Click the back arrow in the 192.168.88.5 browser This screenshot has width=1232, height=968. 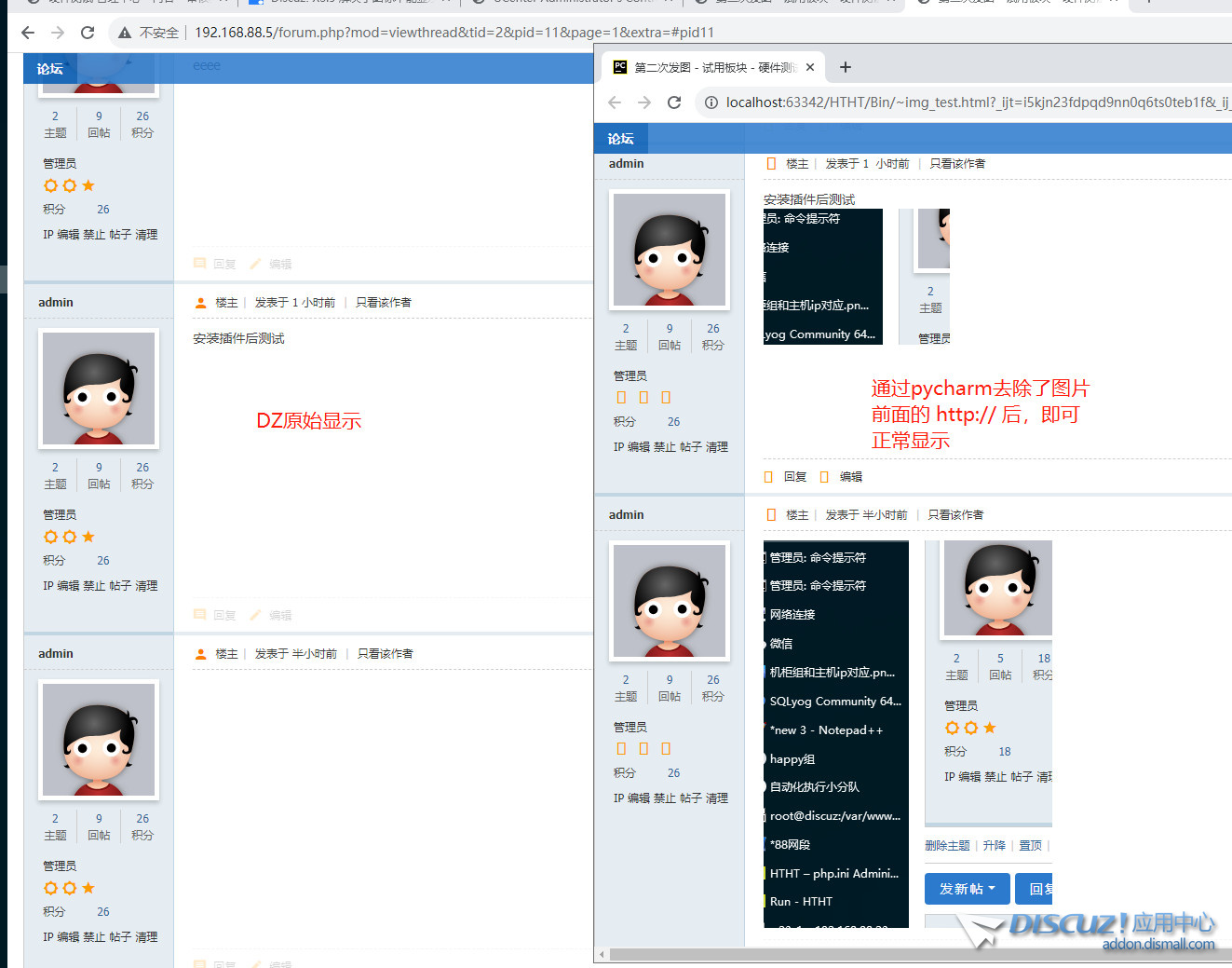28,33
